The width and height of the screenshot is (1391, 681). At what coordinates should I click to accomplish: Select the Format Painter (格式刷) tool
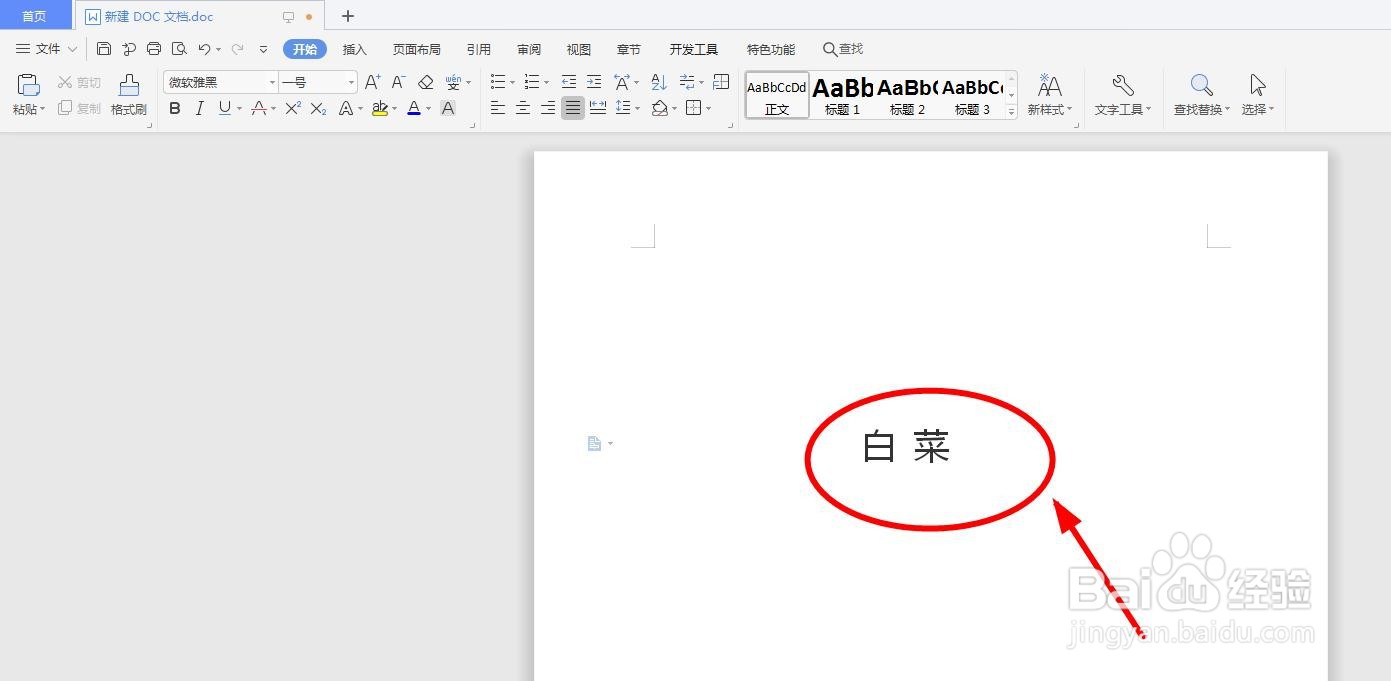pos(128,95)
